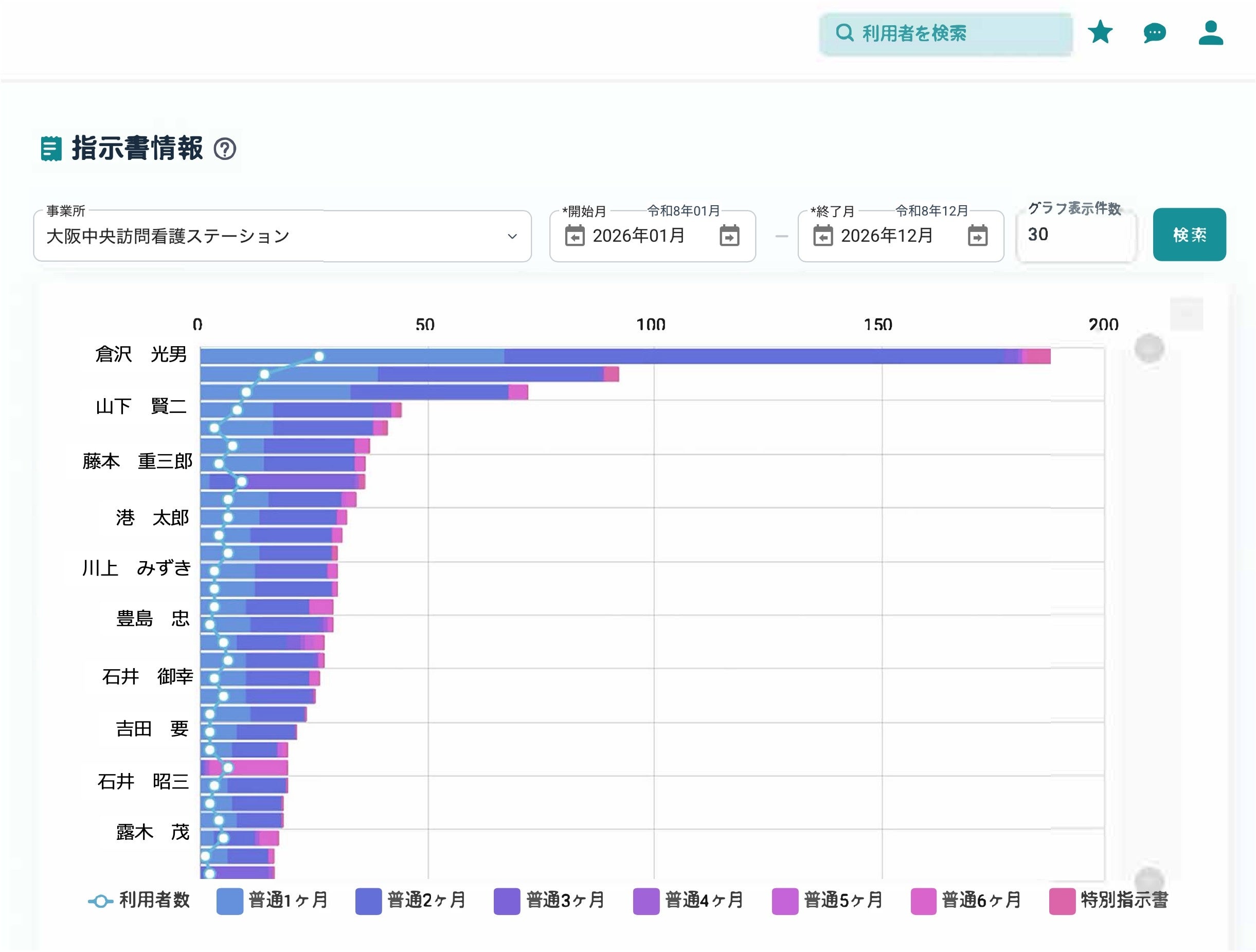Click the top chart scroll handle
The width and height of the screenshot is (1256, 952).
(1149, 348)
